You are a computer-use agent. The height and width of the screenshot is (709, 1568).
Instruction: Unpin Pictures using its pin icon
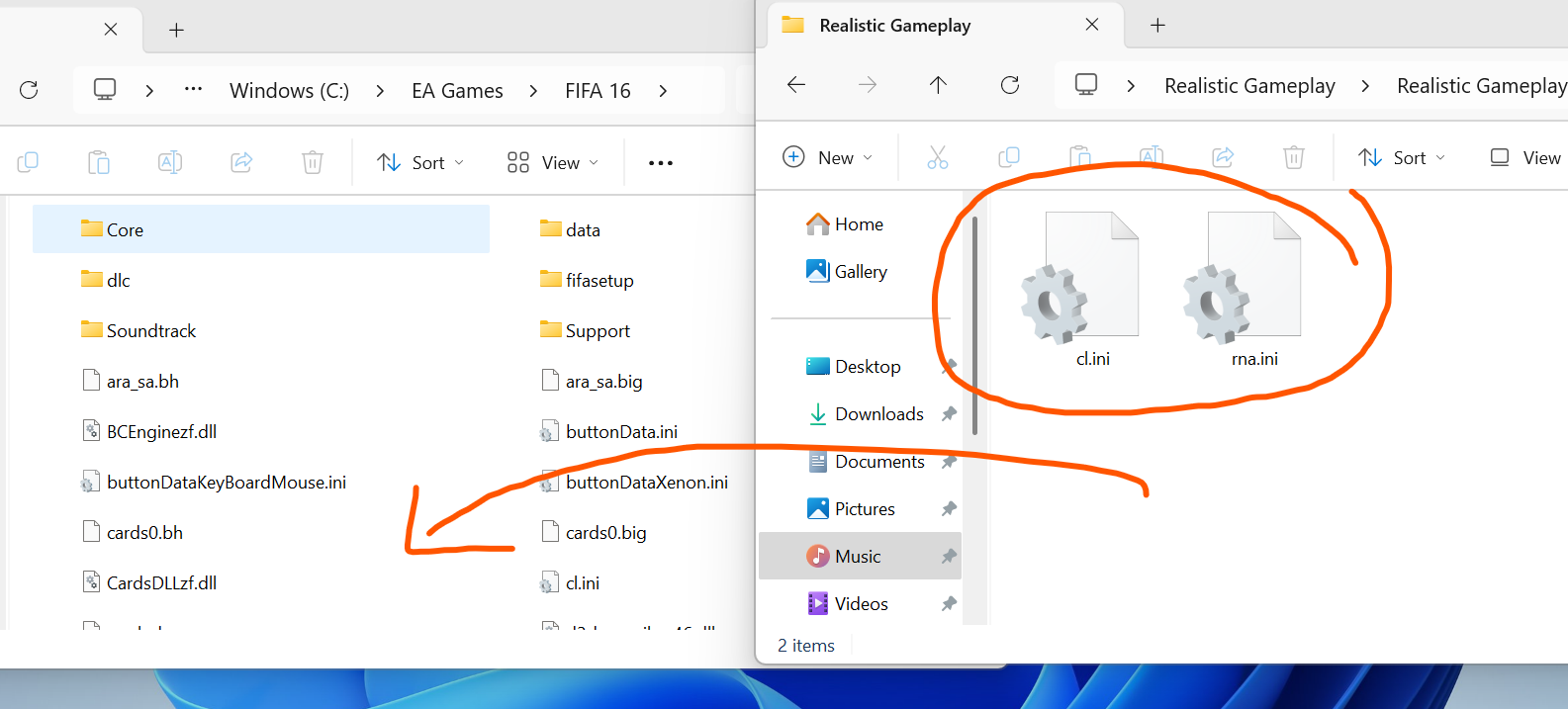click(x=949, y=509)
